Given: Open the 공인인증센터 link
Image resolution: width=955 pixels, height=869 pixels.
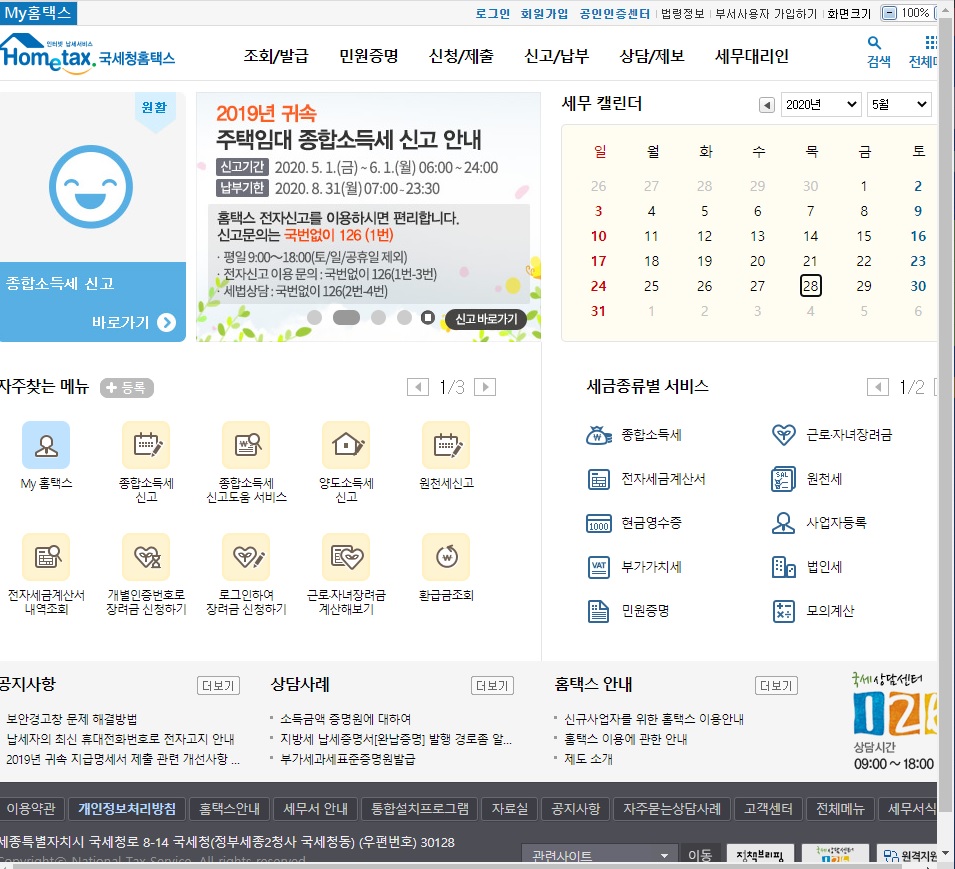Looking at the screenshot, I should [x=615, y=13].
